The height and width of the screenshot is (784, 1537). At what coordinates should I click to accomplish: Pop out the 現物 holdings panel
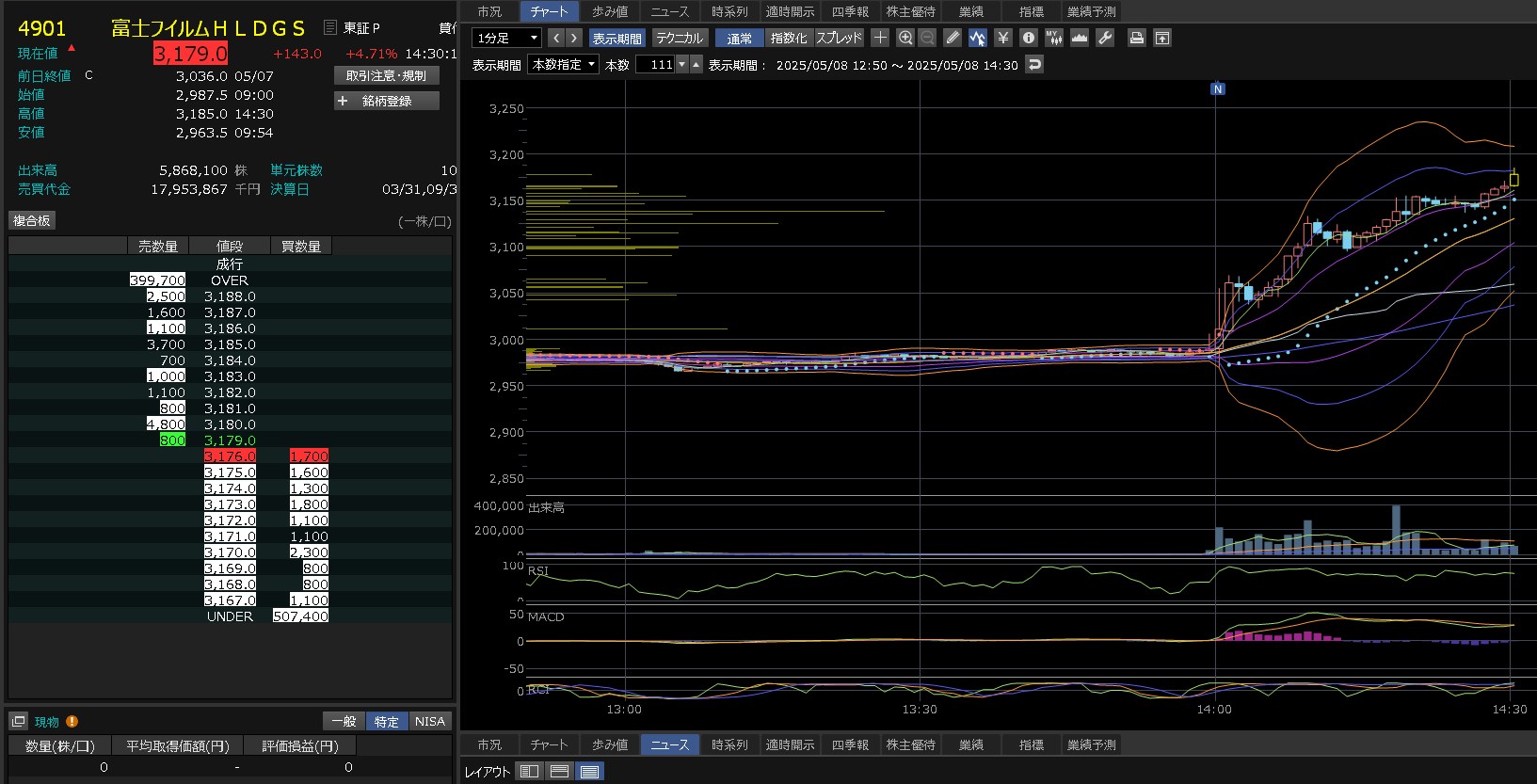pos(18,721)
